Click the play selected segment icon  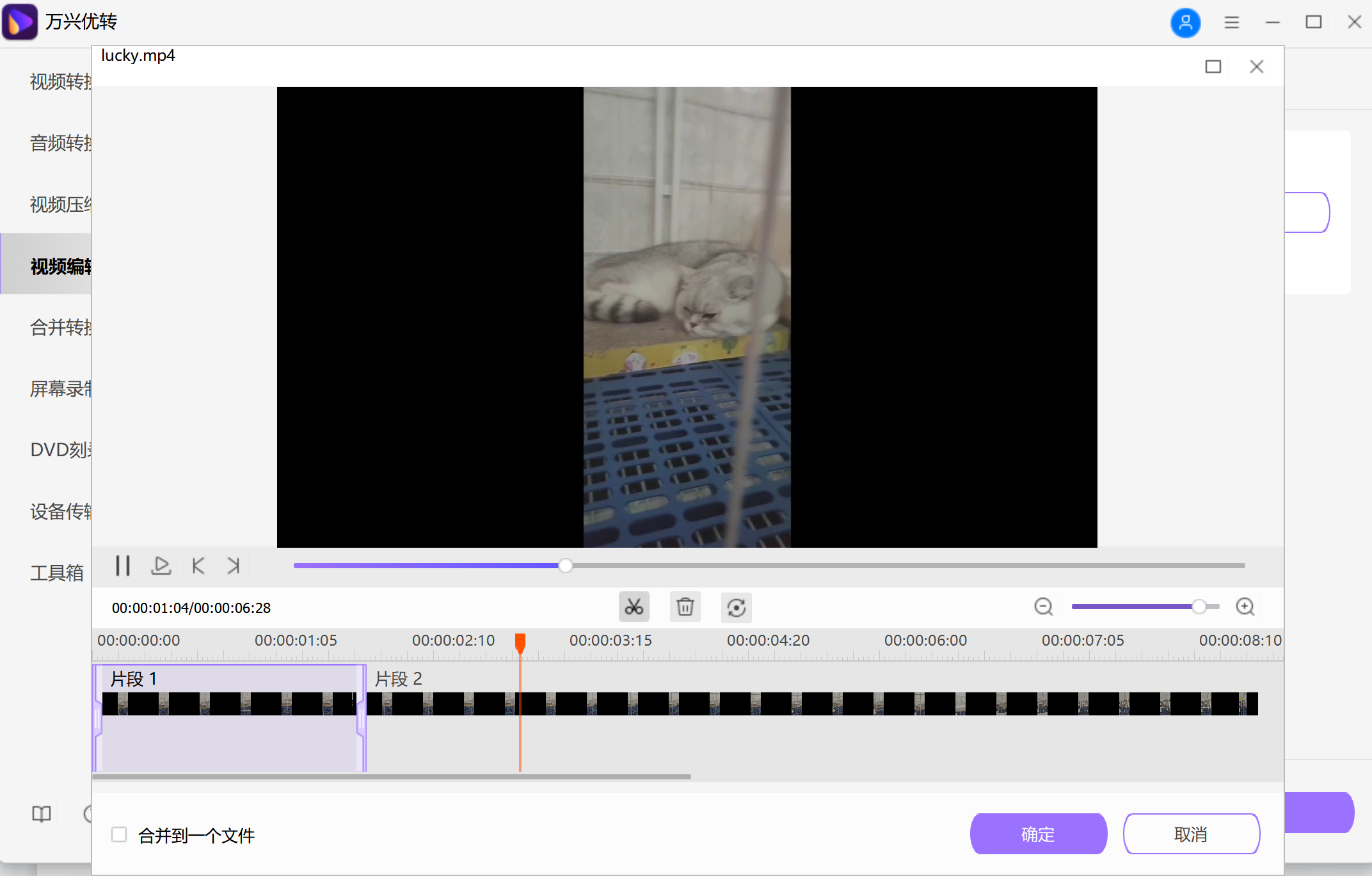pos(161,566)
